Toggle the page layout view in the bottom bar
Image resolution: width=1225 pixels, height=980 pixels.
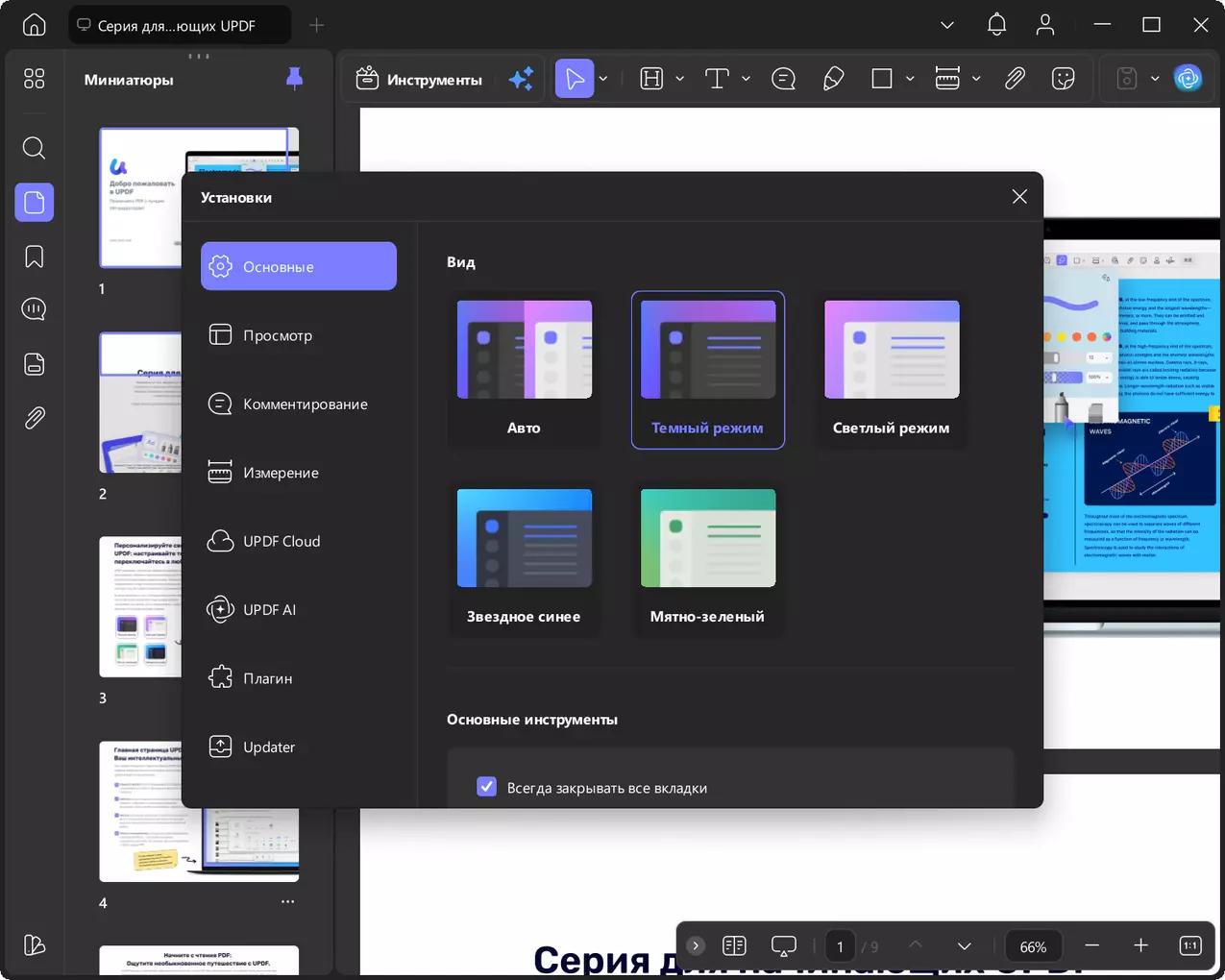coord(734,945)
